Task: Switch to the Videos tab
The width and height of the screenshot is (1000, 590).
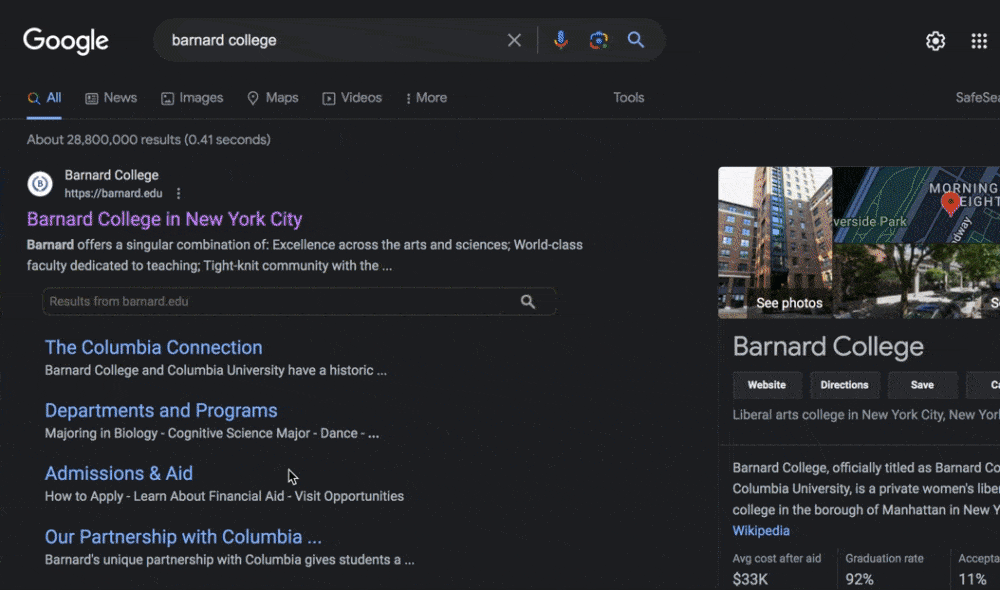Action: point(352,98)
